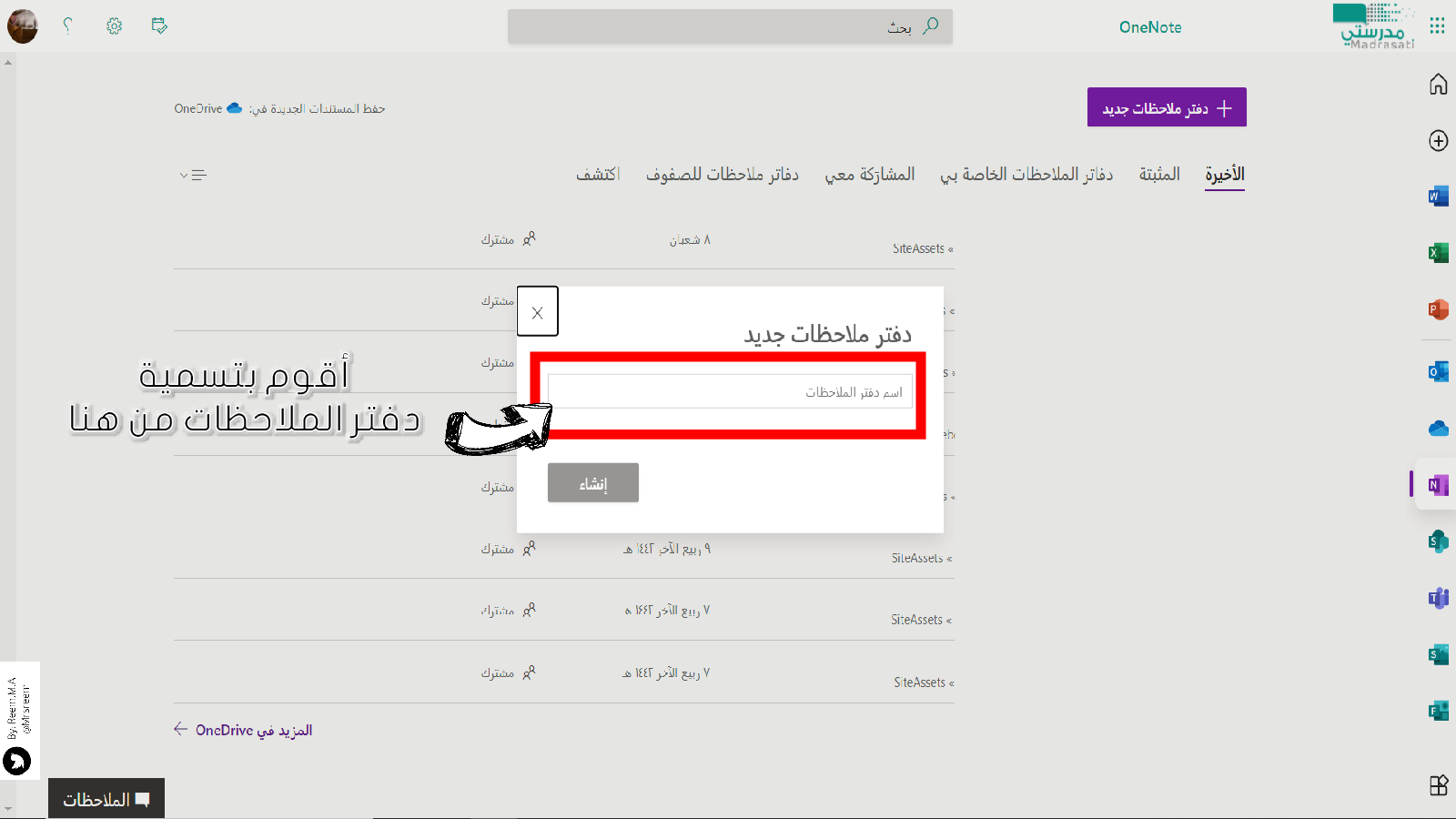Screen dimensions: 1456x819
Task: Switch to the المثبتة tab
Action: tap(1158, 174)
